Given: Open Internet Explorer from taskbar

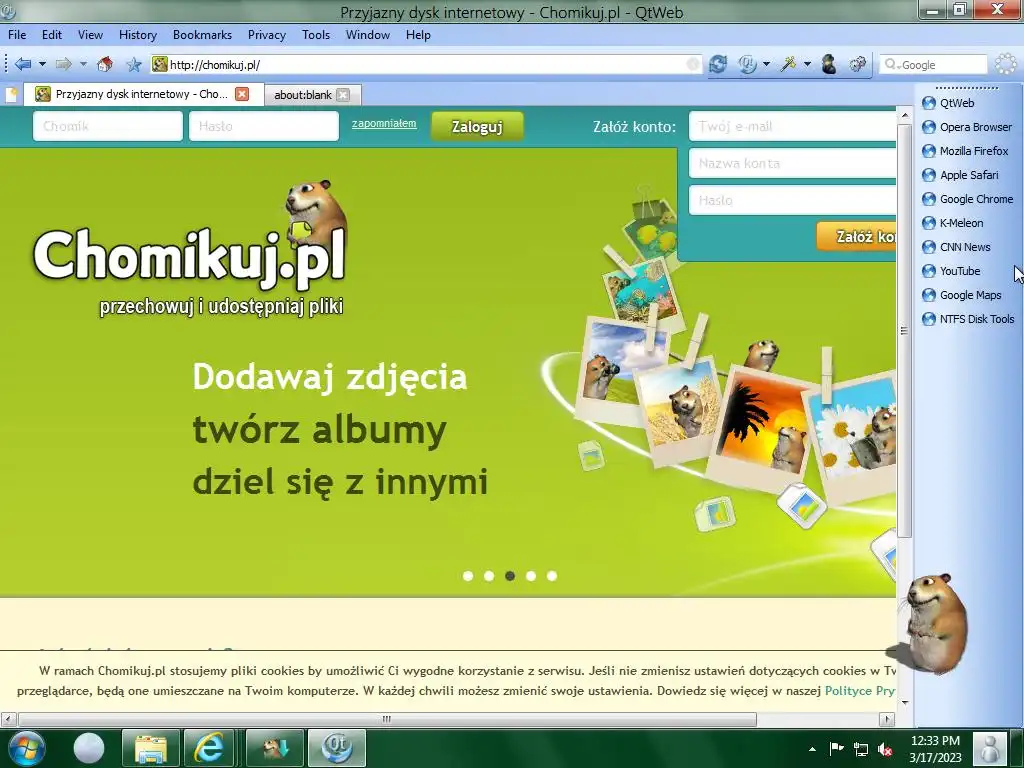Looking at the screenshot, I should coord(209,748).
